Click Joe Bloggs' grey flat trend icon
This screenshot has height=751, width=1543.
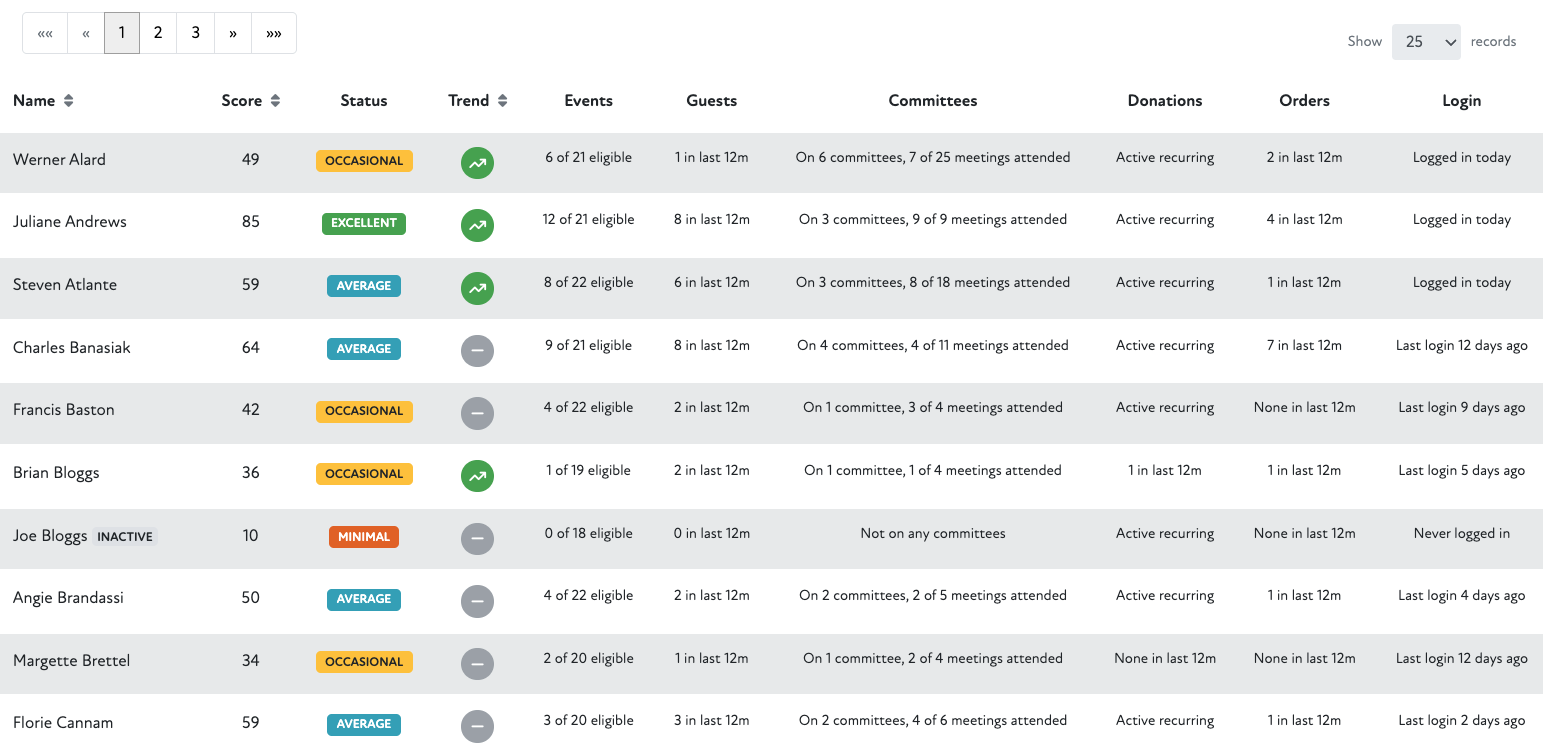[x=477, y=539]
